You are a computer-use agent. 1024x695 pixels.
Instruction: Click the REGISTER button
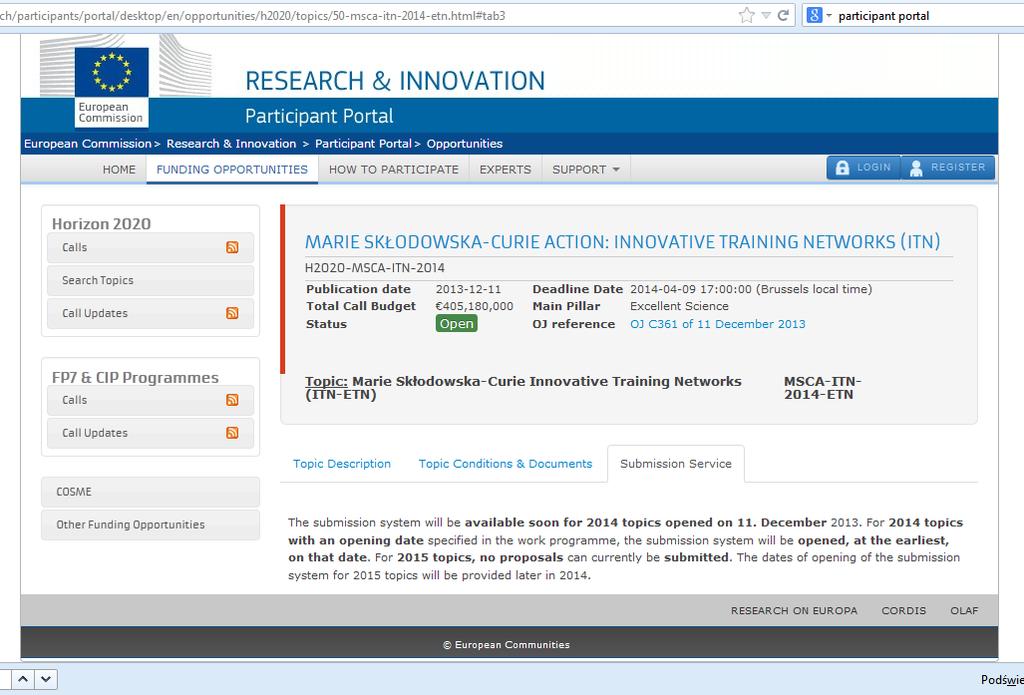point(948,168)
